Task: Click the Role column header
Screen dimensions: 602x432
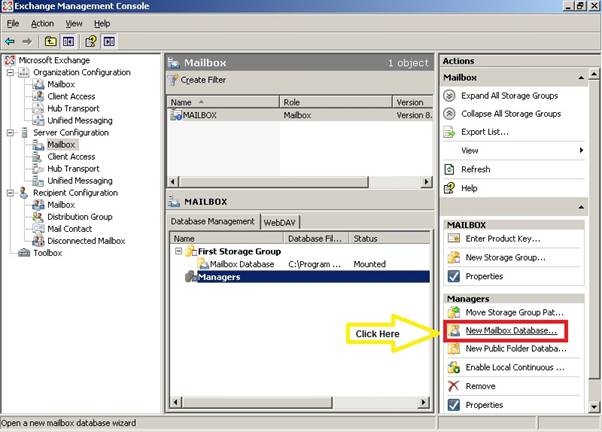Action: click(x=336, y=102)
